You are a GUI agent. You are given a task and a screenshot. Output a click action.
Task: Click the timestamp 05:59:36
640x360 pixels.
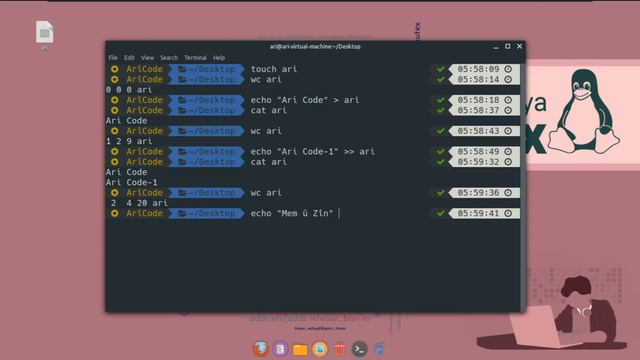click(478, 193)
